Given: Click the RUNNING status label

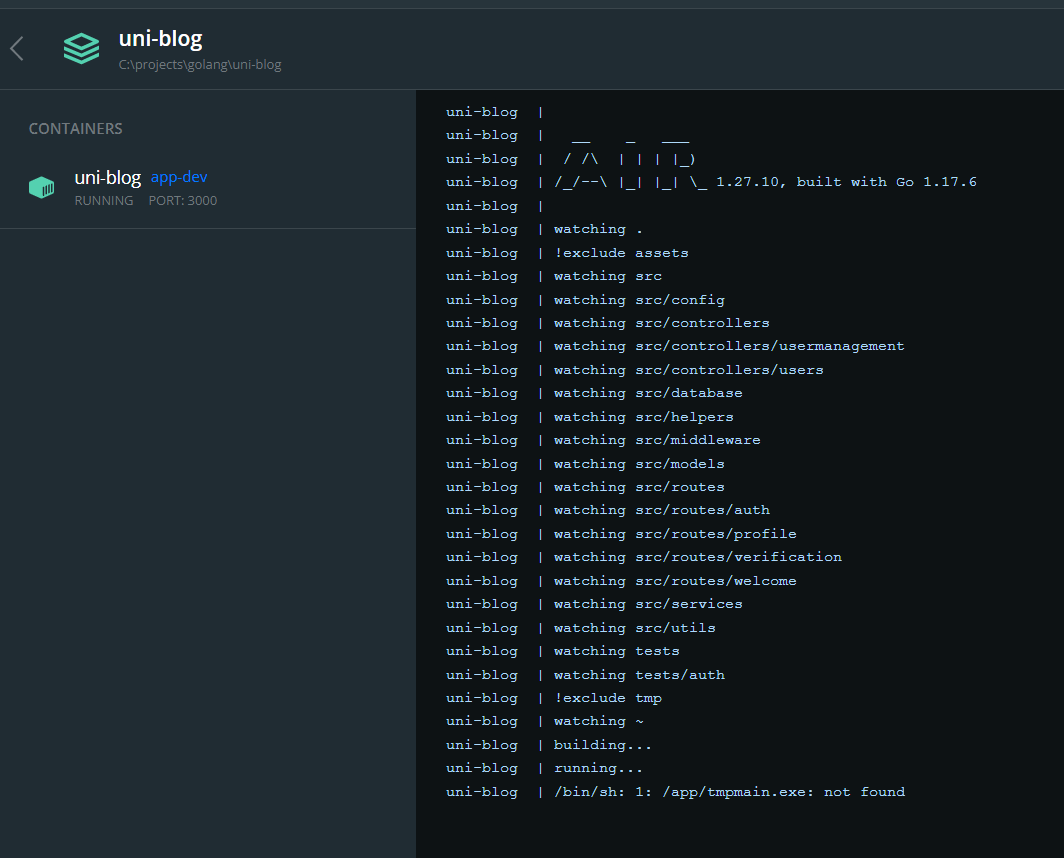Looking at the screenshot, I should (104, 200).
